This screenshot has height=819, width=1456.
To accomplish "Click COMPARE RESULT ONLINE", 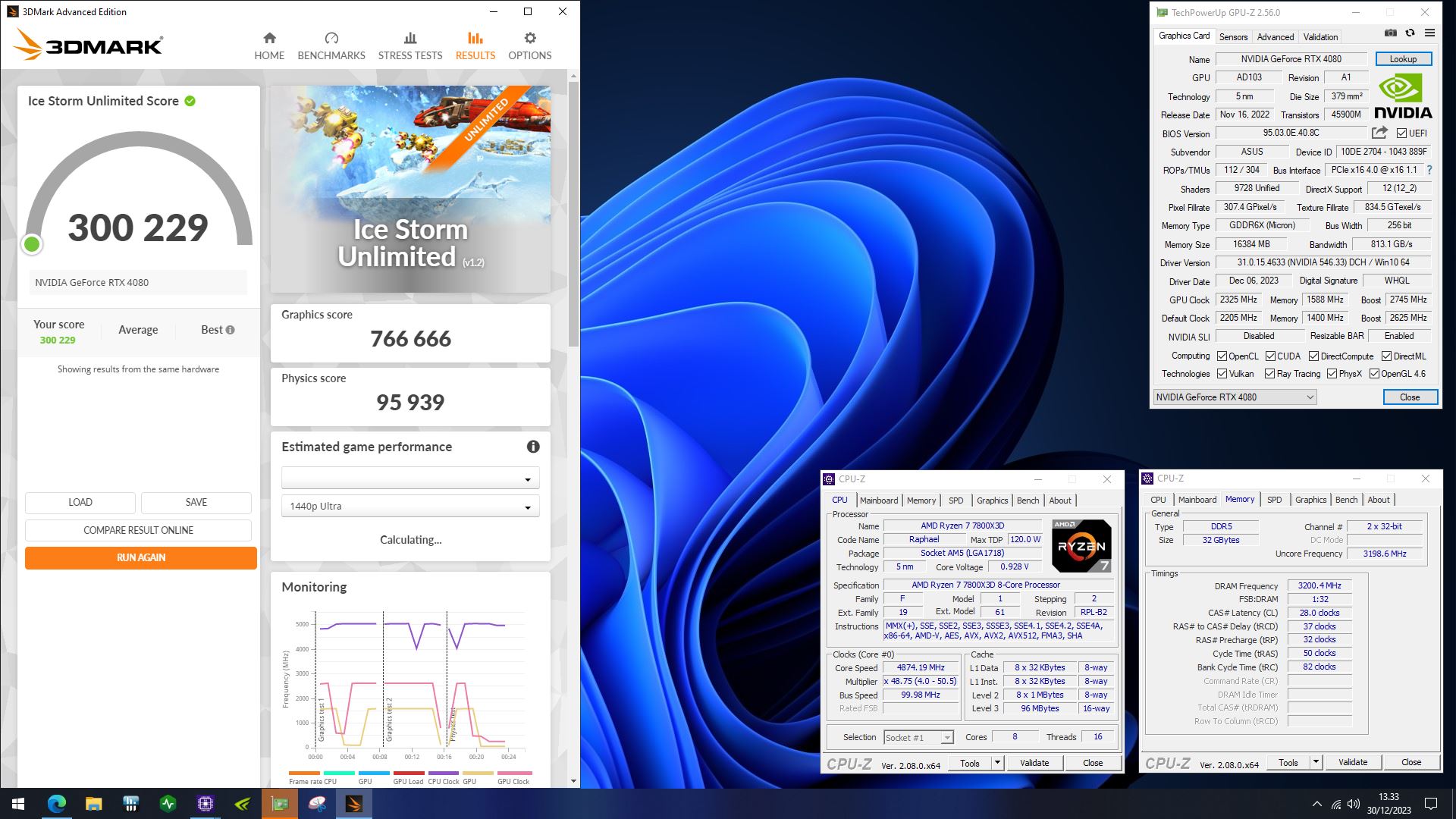I will (x=138, y=530).
